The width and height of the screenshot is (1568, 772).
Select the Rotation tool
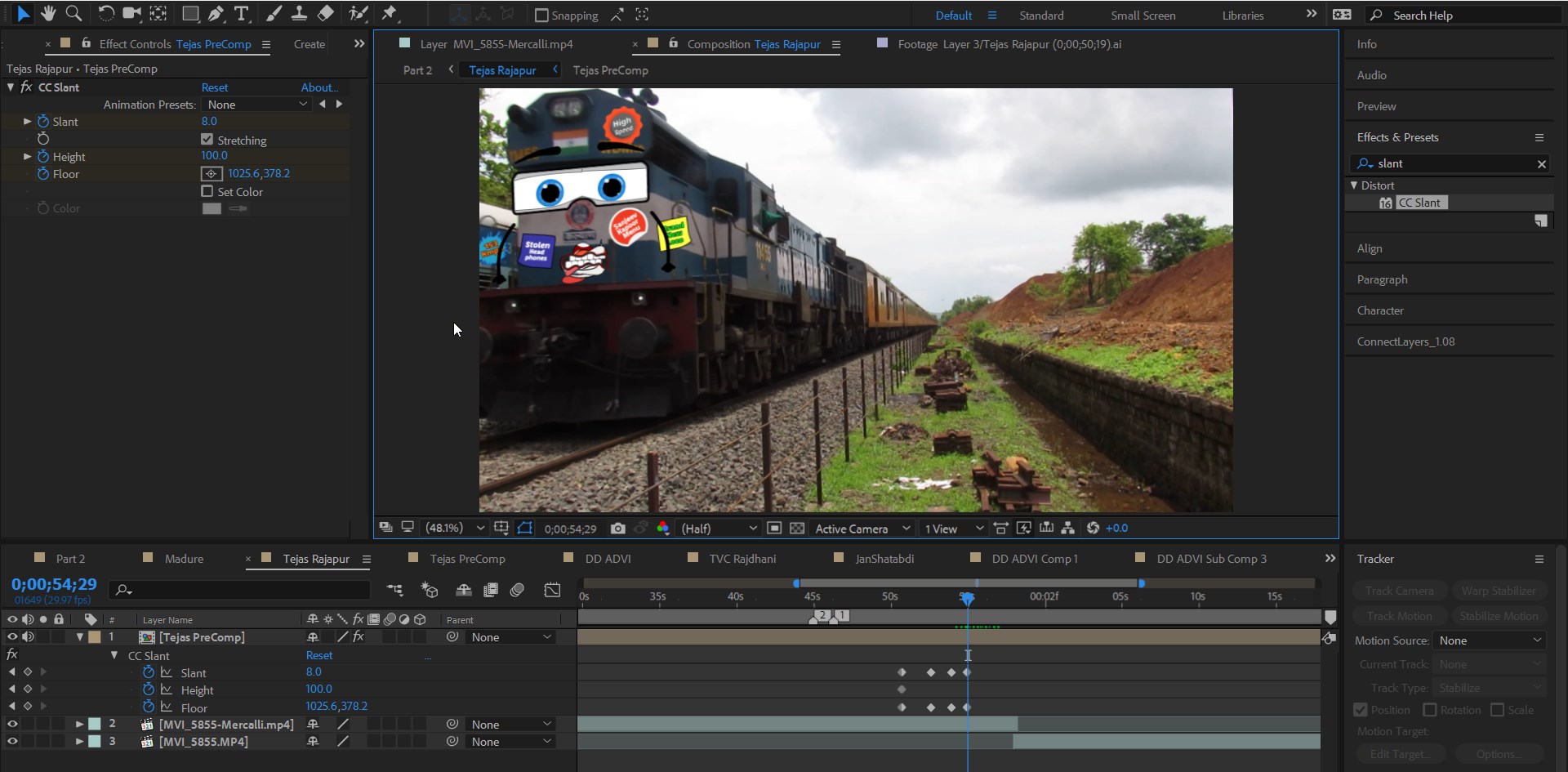pyautogui.click(x=106, y=13)
